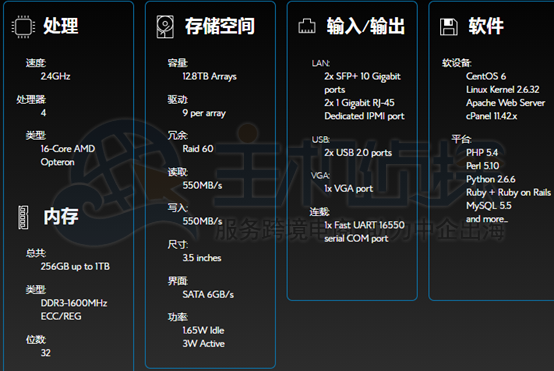Click the 界面 label
Viewport: 554px width, 371px height.
(x=177, y=281)
